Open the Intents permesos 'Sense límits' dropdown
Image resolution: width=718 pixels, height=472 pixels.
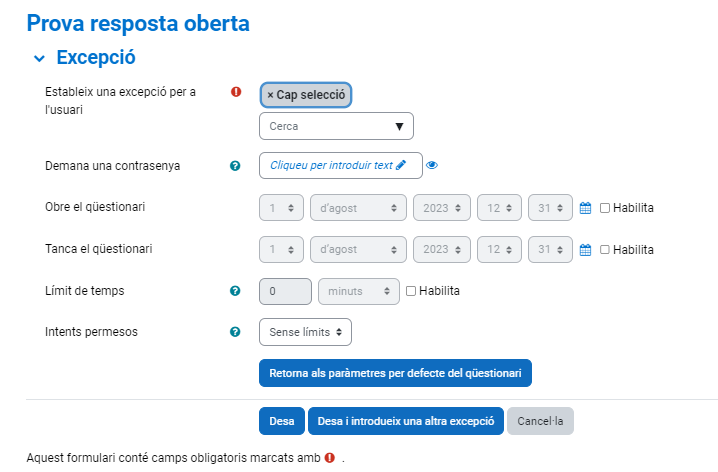tap(305, 331)
